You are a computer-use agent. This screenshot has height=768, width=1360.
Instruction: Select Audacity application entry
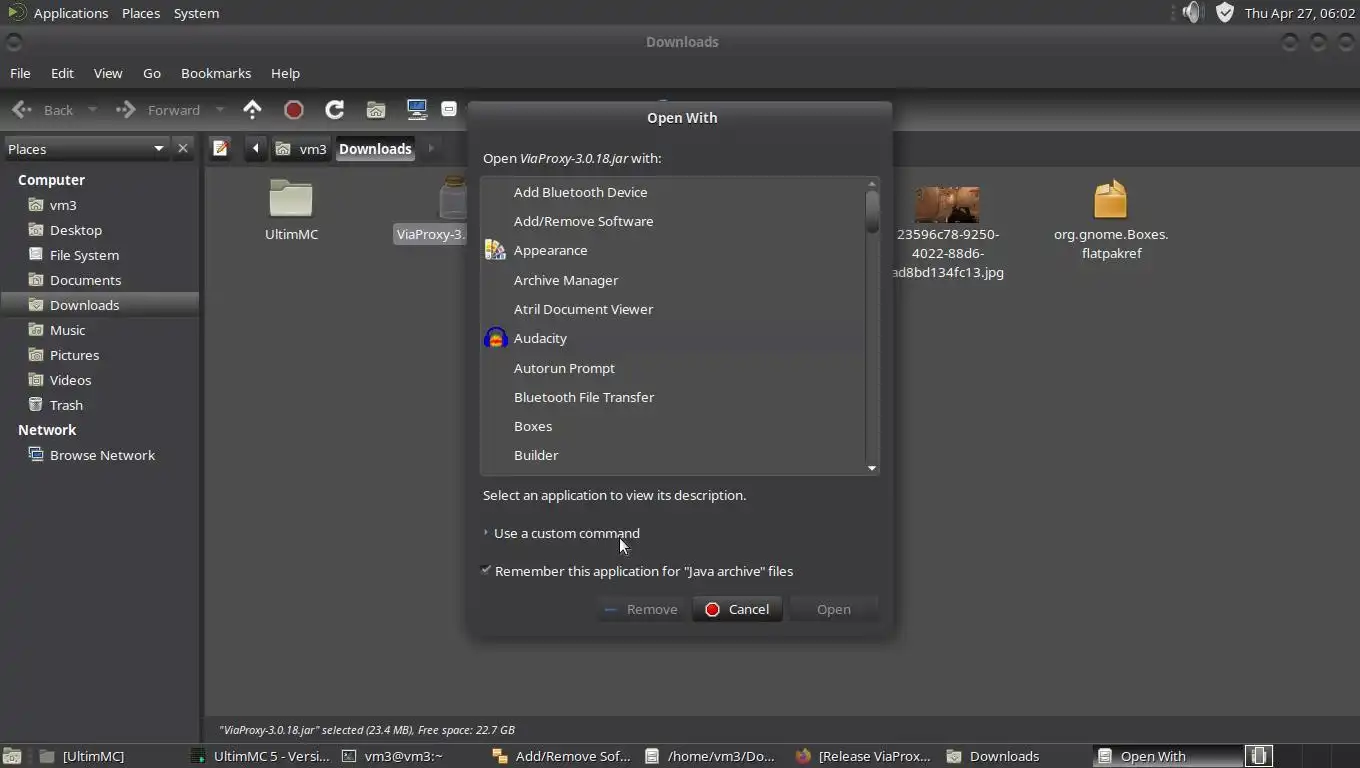click(673, 338)
